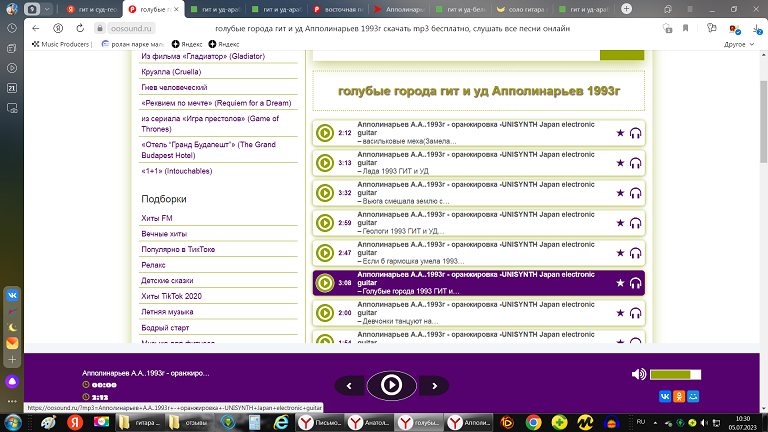The height and width of the screenshot is (432, 768).
Task: Bookmark this page in browser
Action: tap(685, 28)
